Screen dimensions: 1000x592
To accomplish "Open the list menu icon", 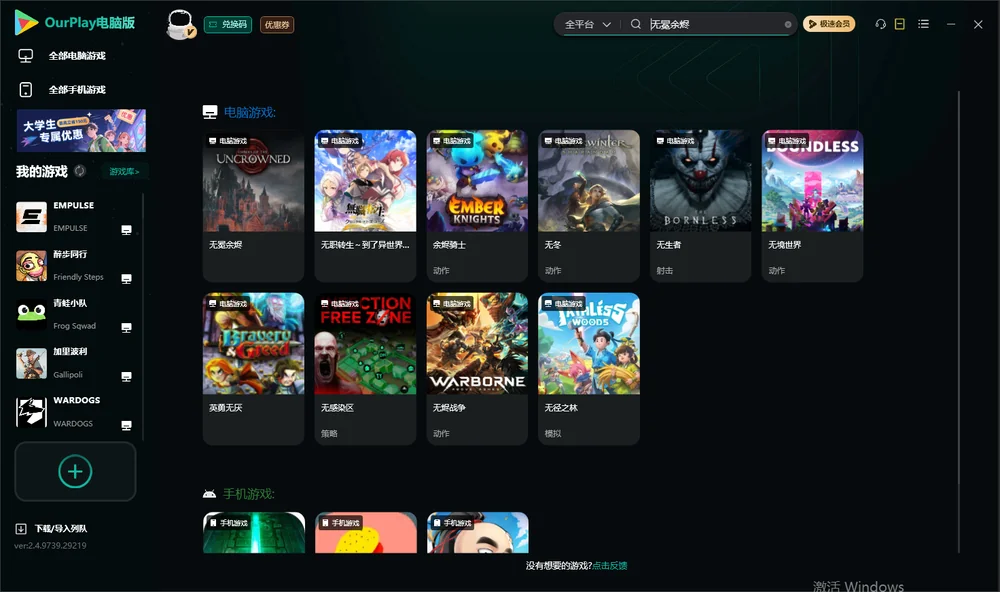I will coord(923,24).
